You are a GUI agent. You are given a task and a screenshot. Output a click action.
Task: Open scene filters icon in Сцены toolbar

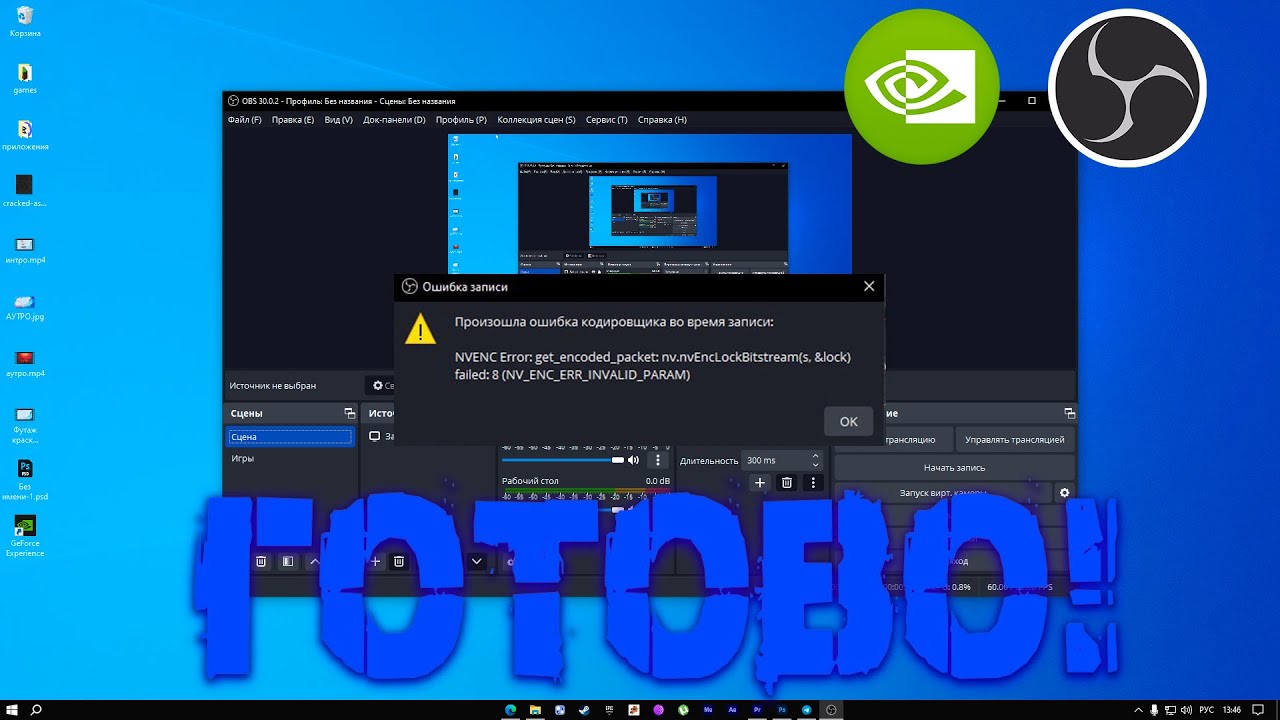click(x=288, y=562)
